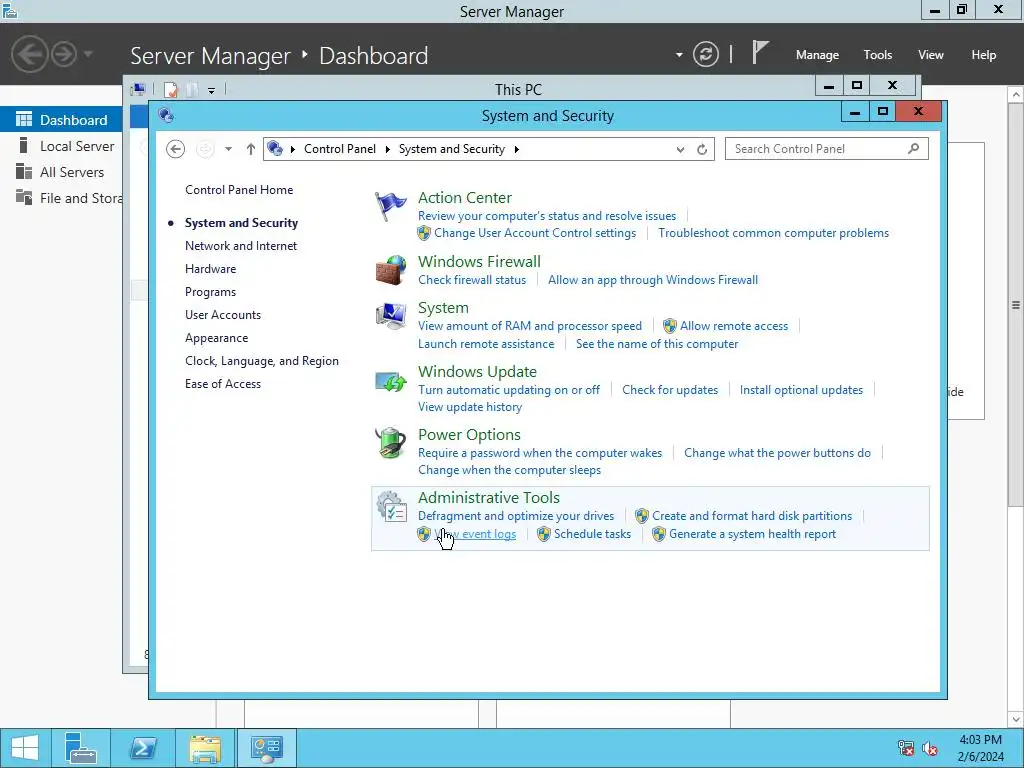This screenshot has height=768, width=1024.
Task: Open the System computer icon
Action: pos(391,316)
